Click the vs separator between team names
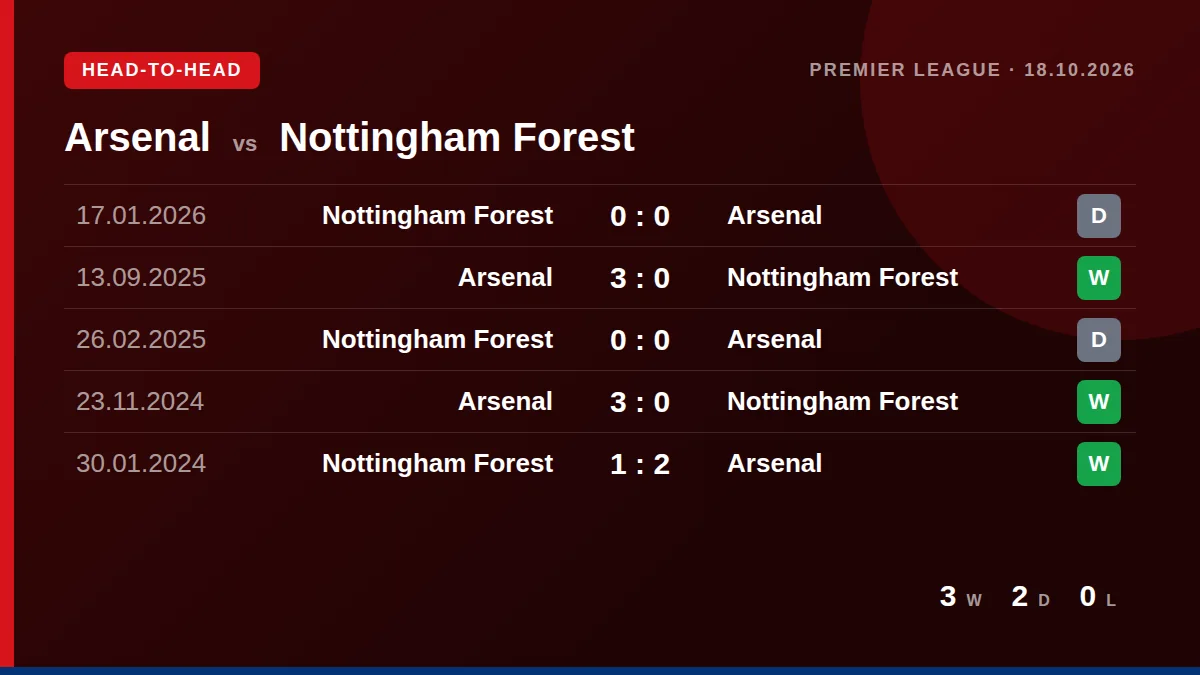 pos(245,144)
